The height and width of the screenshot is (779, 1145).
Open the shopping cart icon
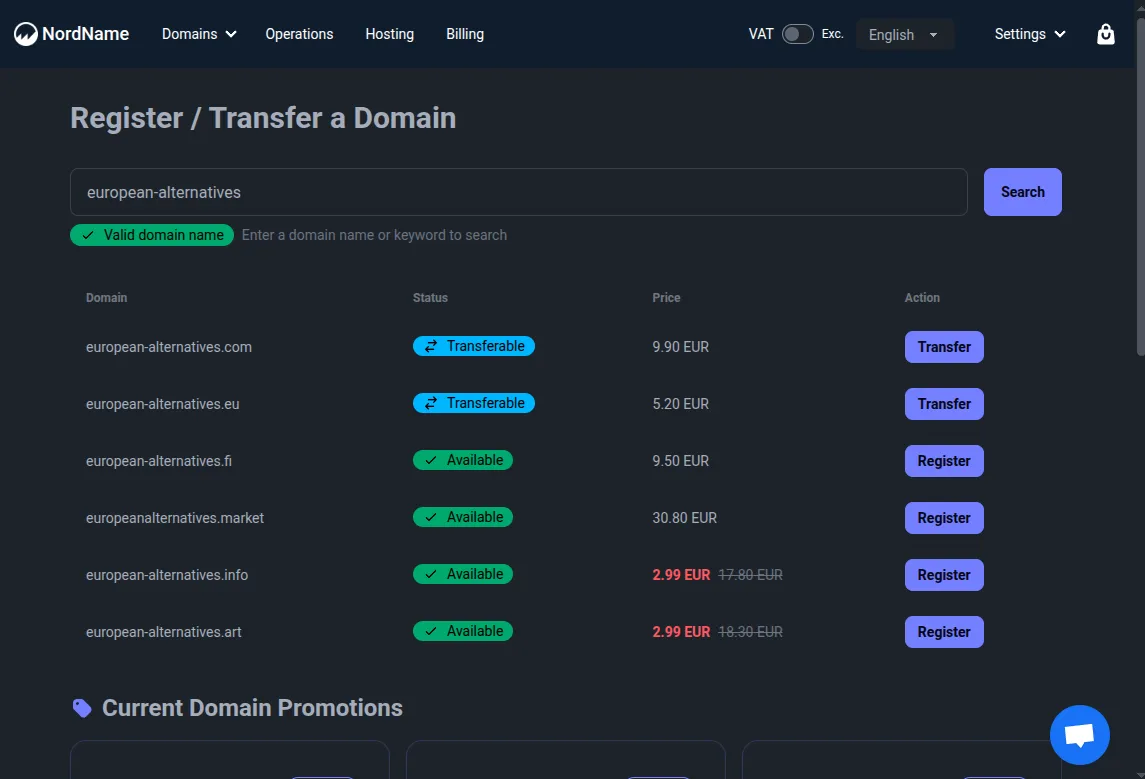click(x=1105, y=33)
